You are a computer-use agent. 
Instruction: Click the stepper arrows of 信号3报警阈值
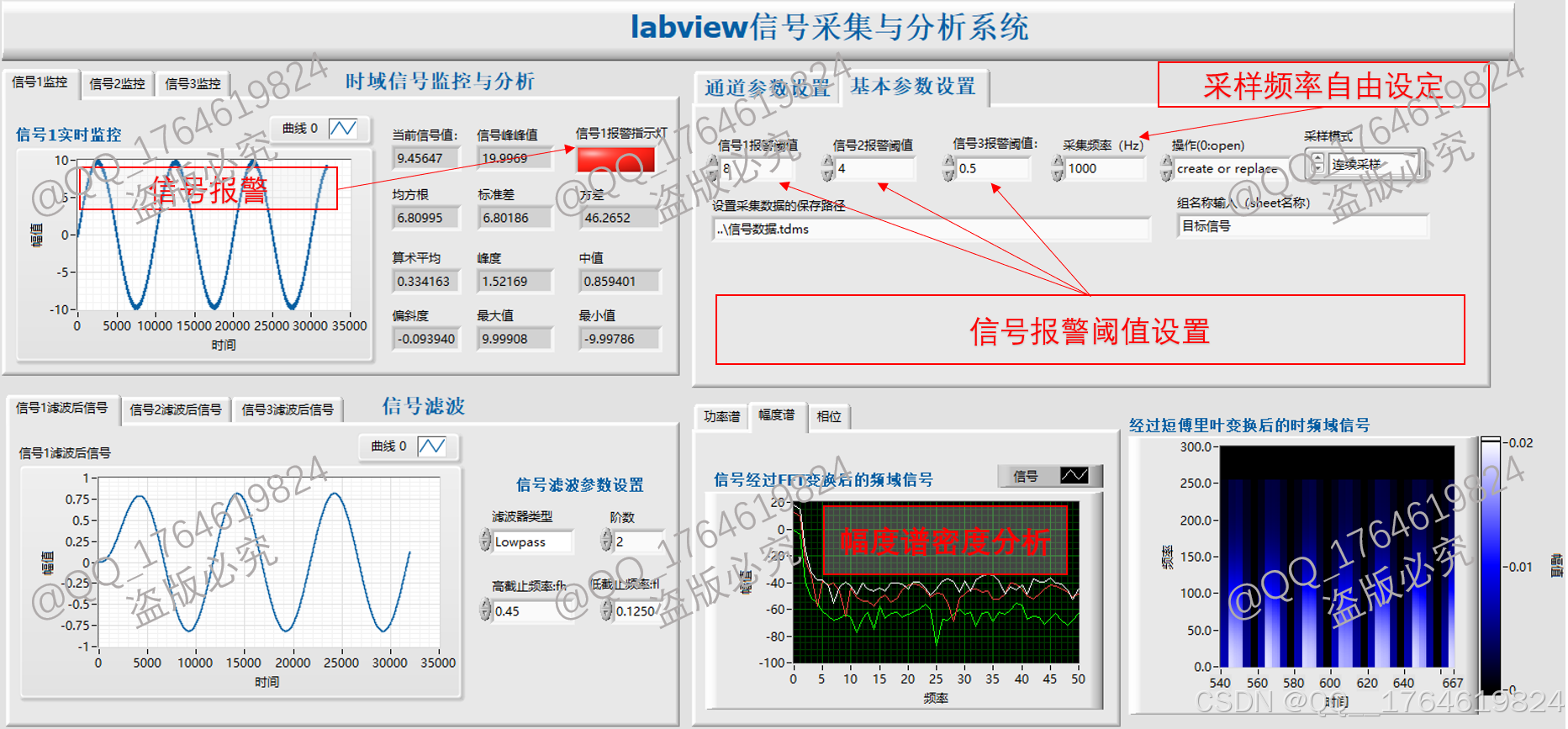(x=948, y=168)
